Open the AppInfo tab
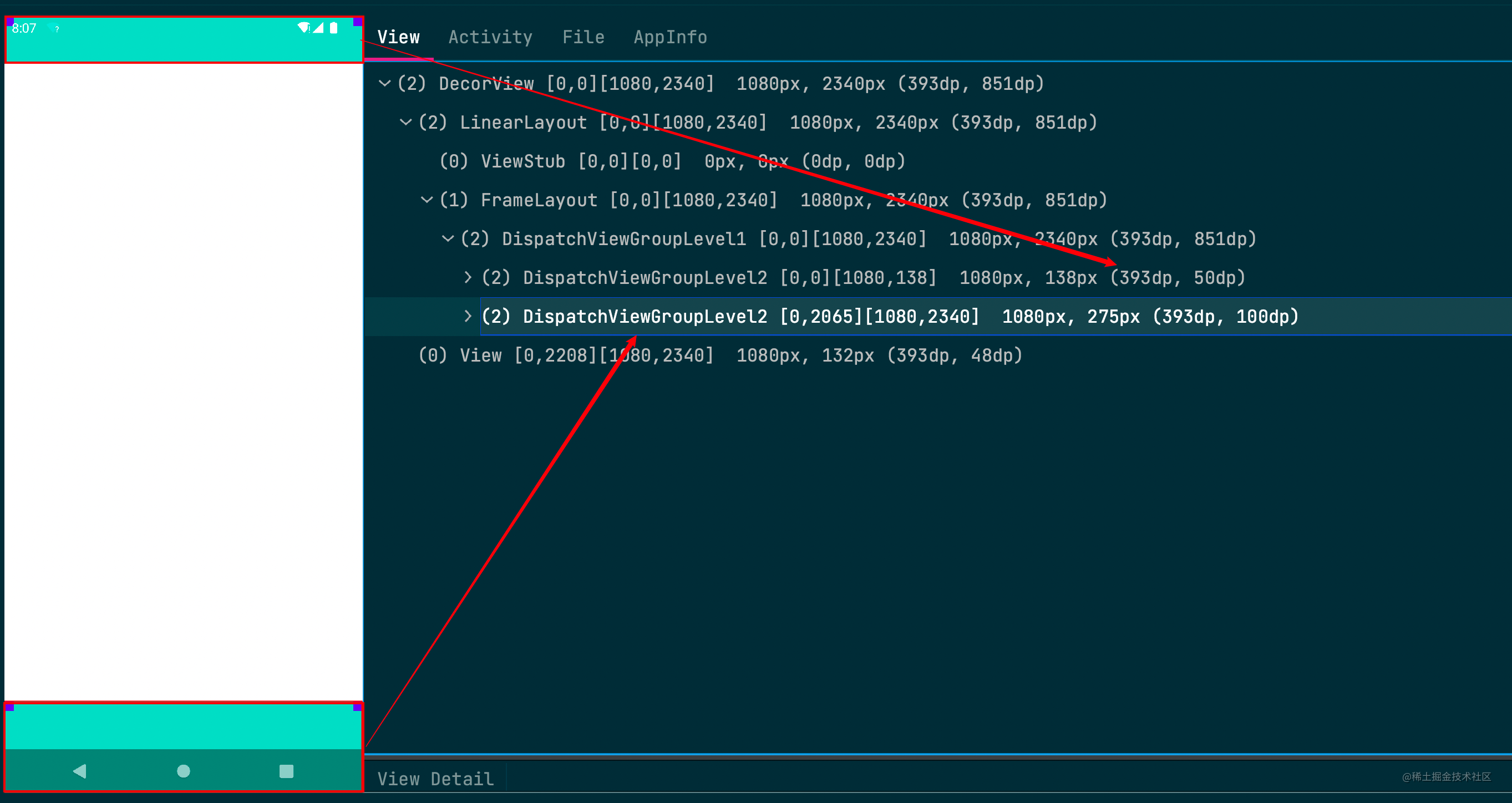 click(670, 37)
